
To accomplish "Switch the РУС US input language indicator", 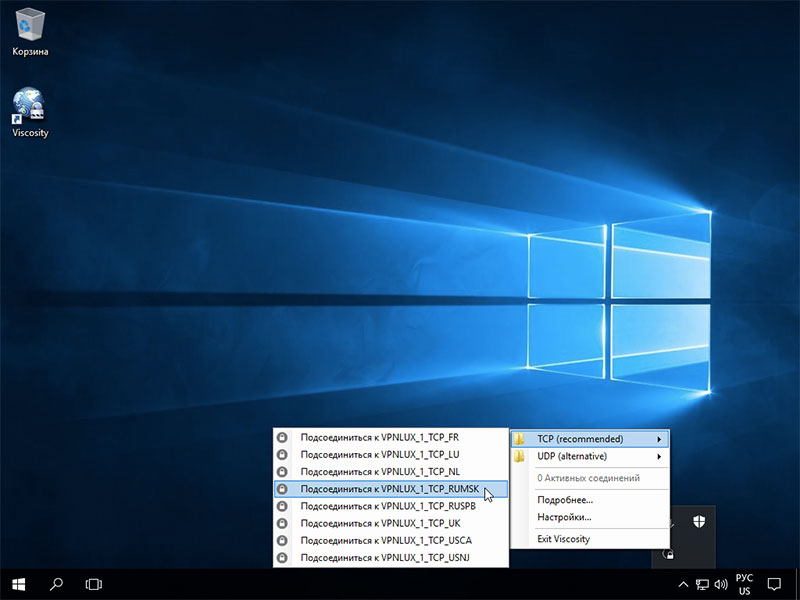I will tap(744, 584).
